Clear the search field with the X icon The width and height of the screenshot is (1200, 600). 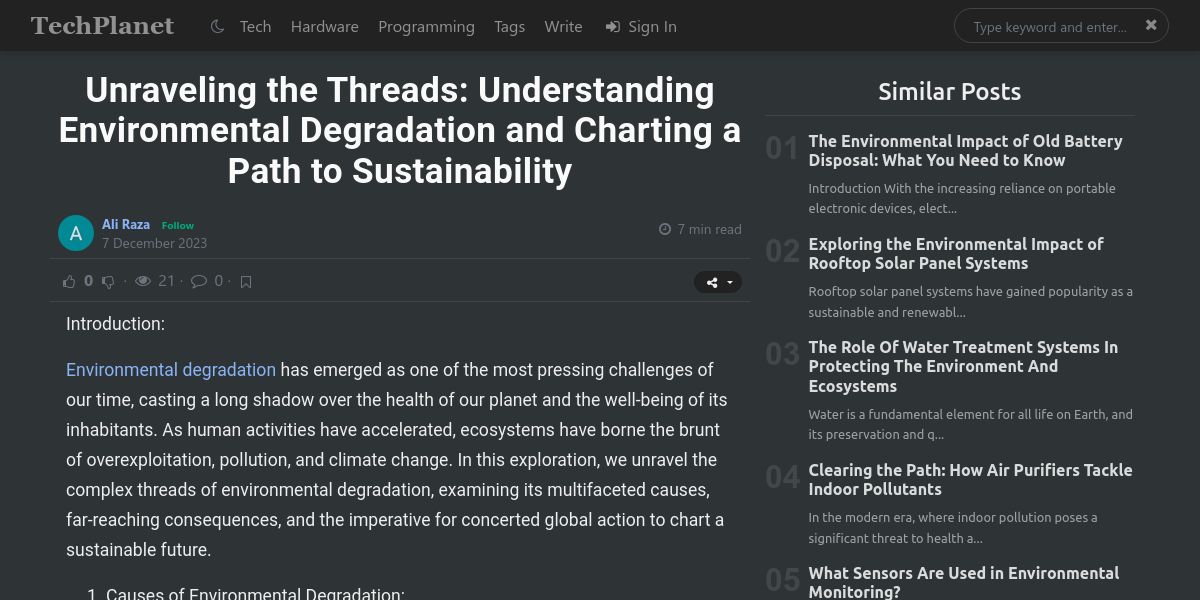click(x=1151, y=25)
